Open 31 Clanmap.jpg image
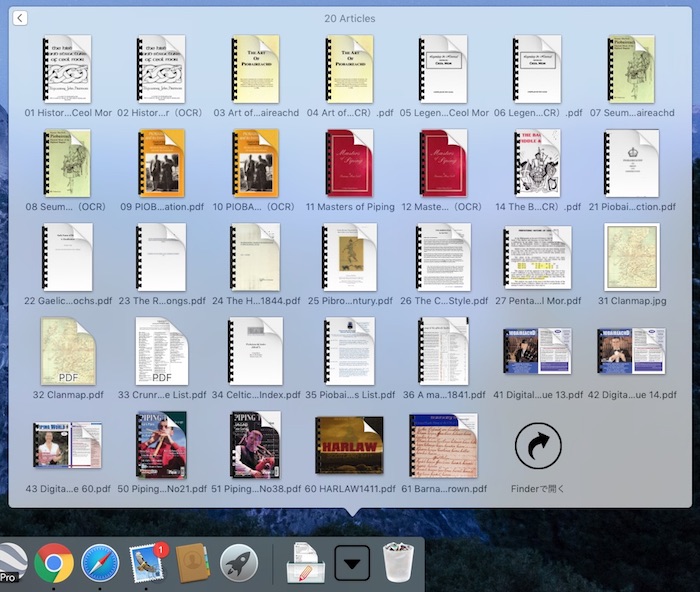Screen dimensions: 700x592 [632, 257]
